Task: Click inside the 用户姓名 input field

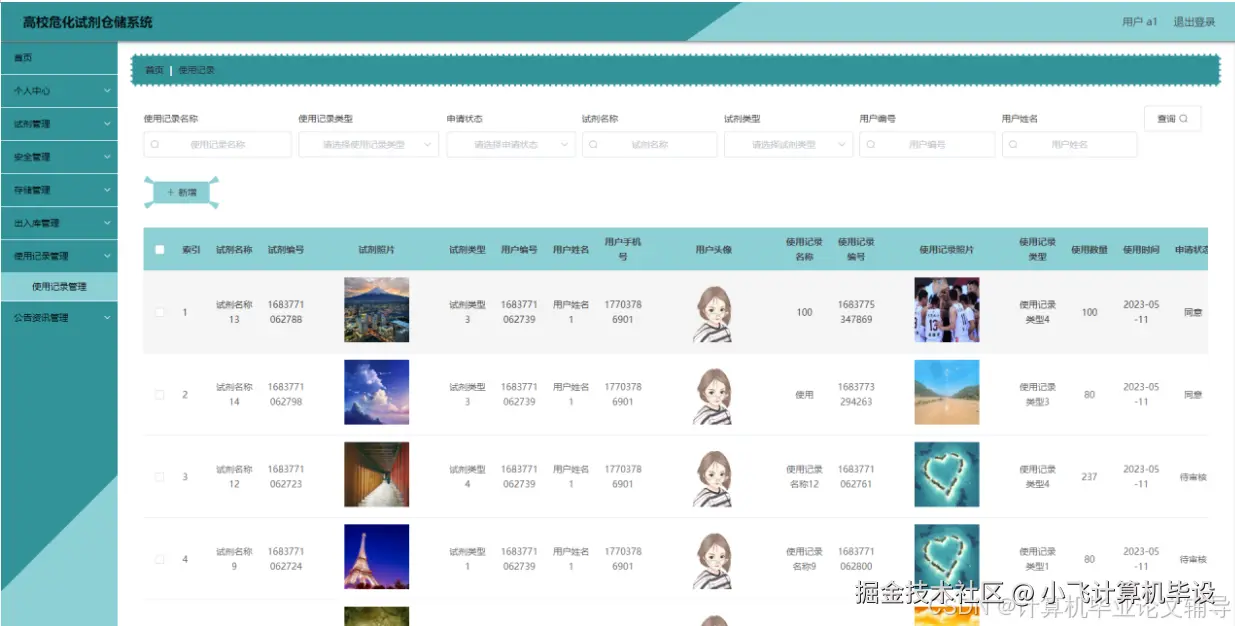Action: pos(1070,144)
